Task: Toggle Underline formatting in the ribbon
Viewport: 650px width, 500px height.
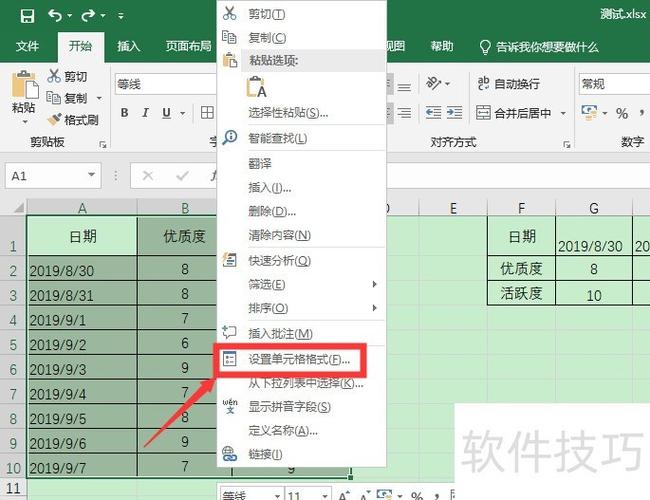Action: coord(167,113)
